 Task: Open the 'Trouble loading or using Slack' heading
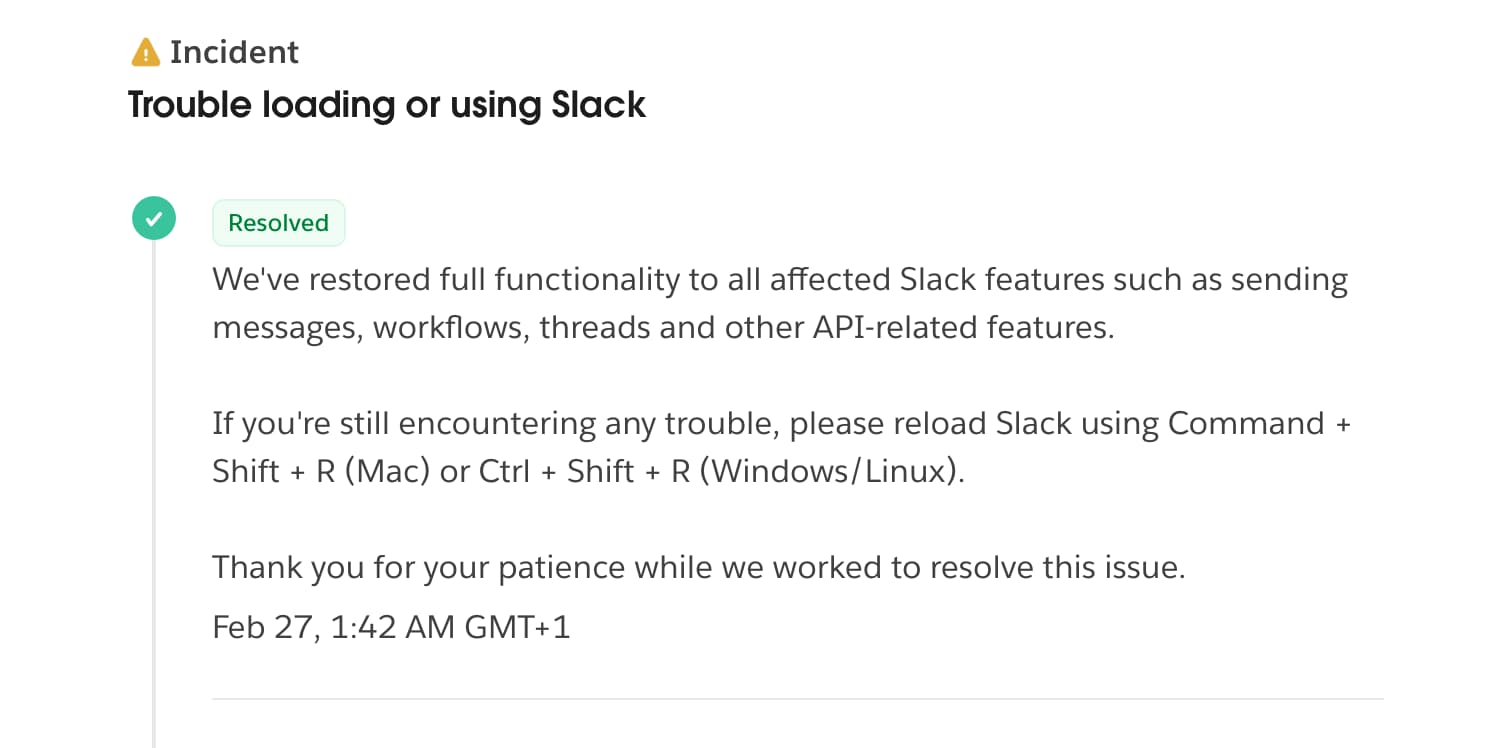pos(387,104)
